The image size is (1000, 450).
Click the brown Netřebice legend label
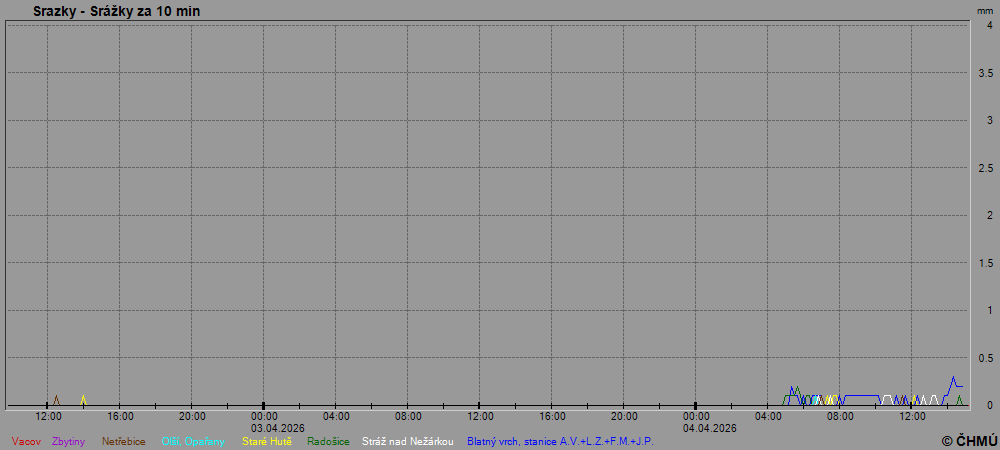[124, 441]
